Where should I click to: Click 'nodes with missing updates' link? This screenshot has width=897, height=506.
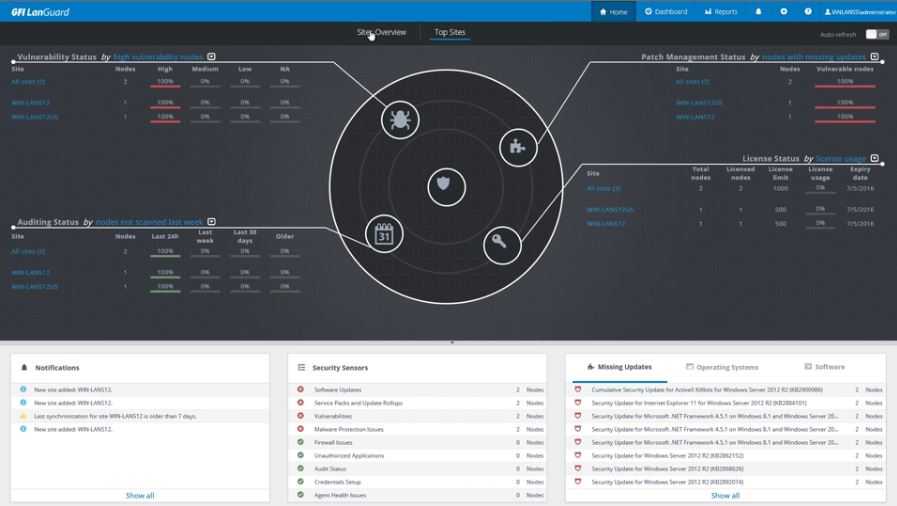813,57
